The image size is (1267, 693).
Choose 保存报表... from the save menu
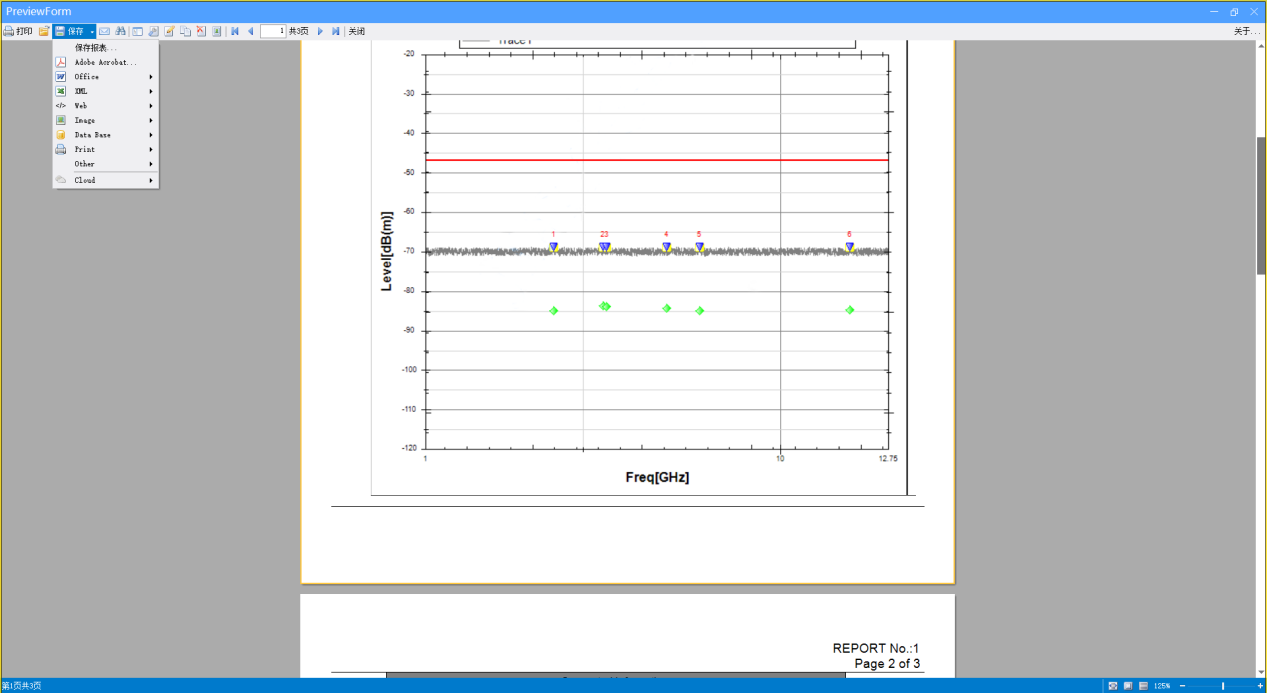coord(105,48)
